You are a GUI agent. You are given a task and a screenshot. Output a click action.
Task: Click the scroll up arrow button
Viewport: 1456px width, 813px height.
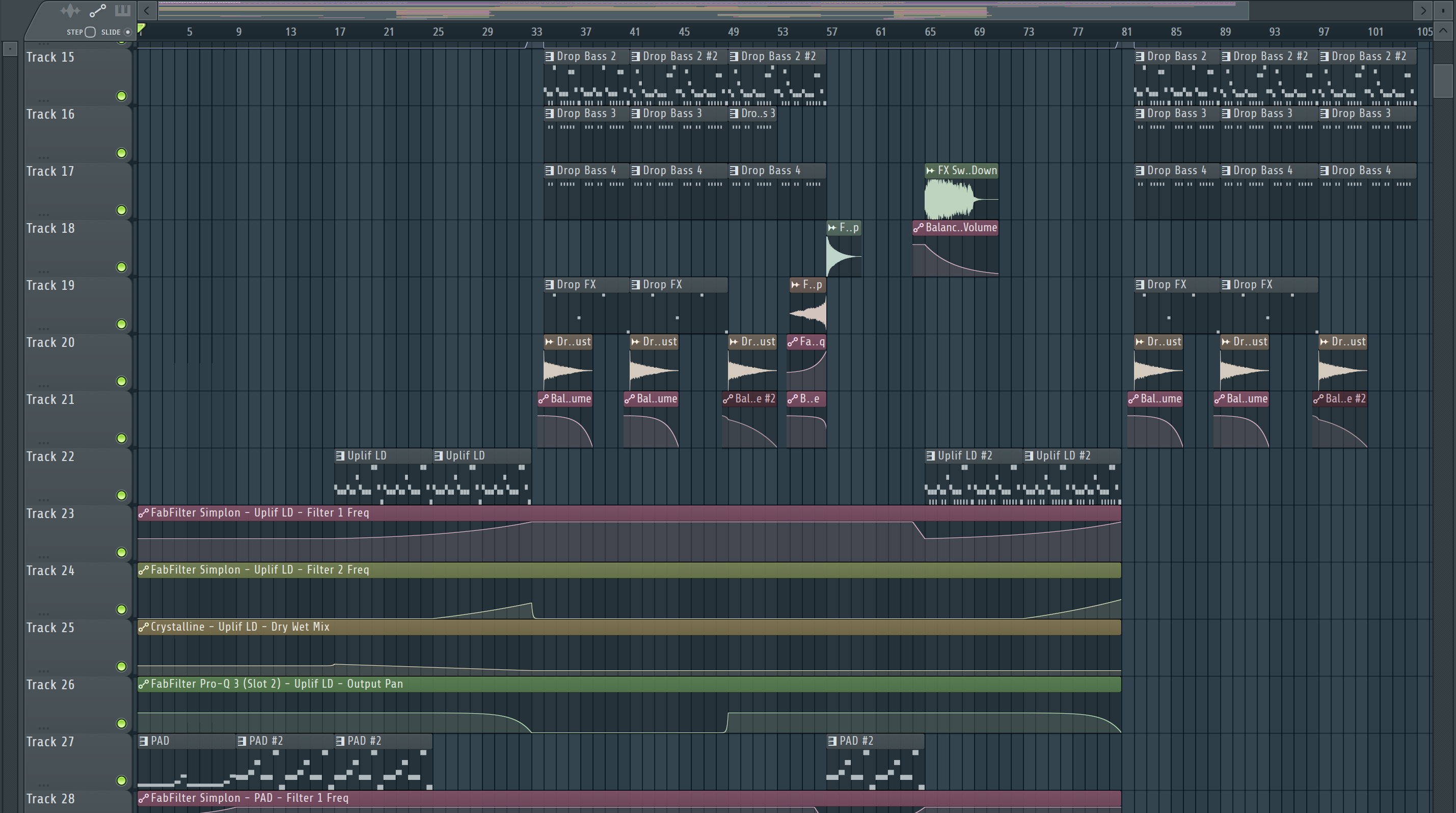pos(1443,31)
